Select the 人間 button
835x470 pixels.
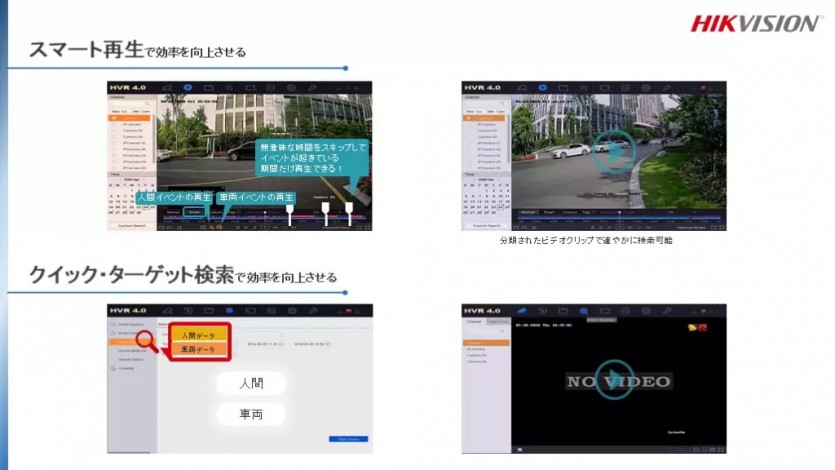[251, 383]
